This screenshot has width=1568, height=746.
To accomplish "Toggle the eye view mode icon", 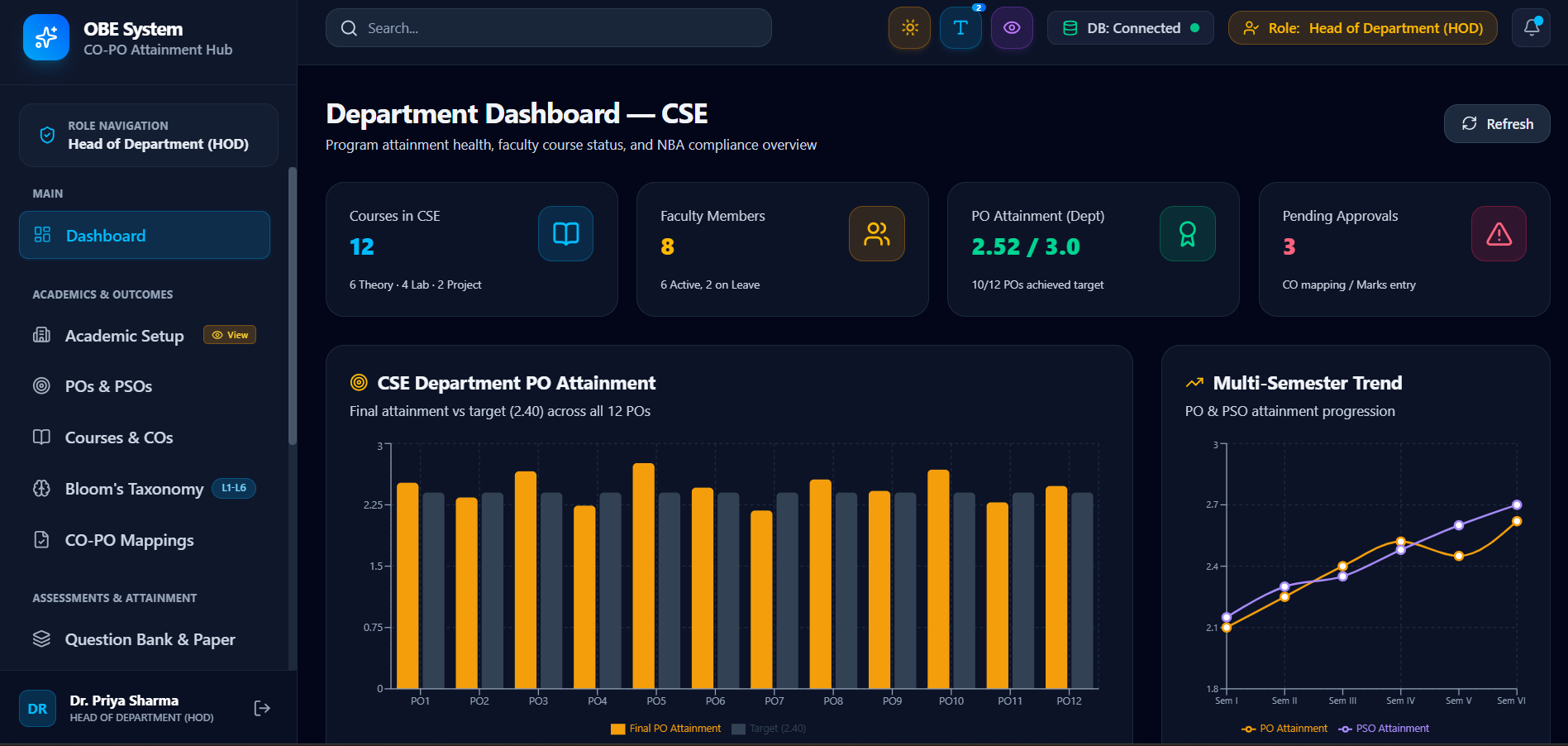I will (x=1012, y=28).
